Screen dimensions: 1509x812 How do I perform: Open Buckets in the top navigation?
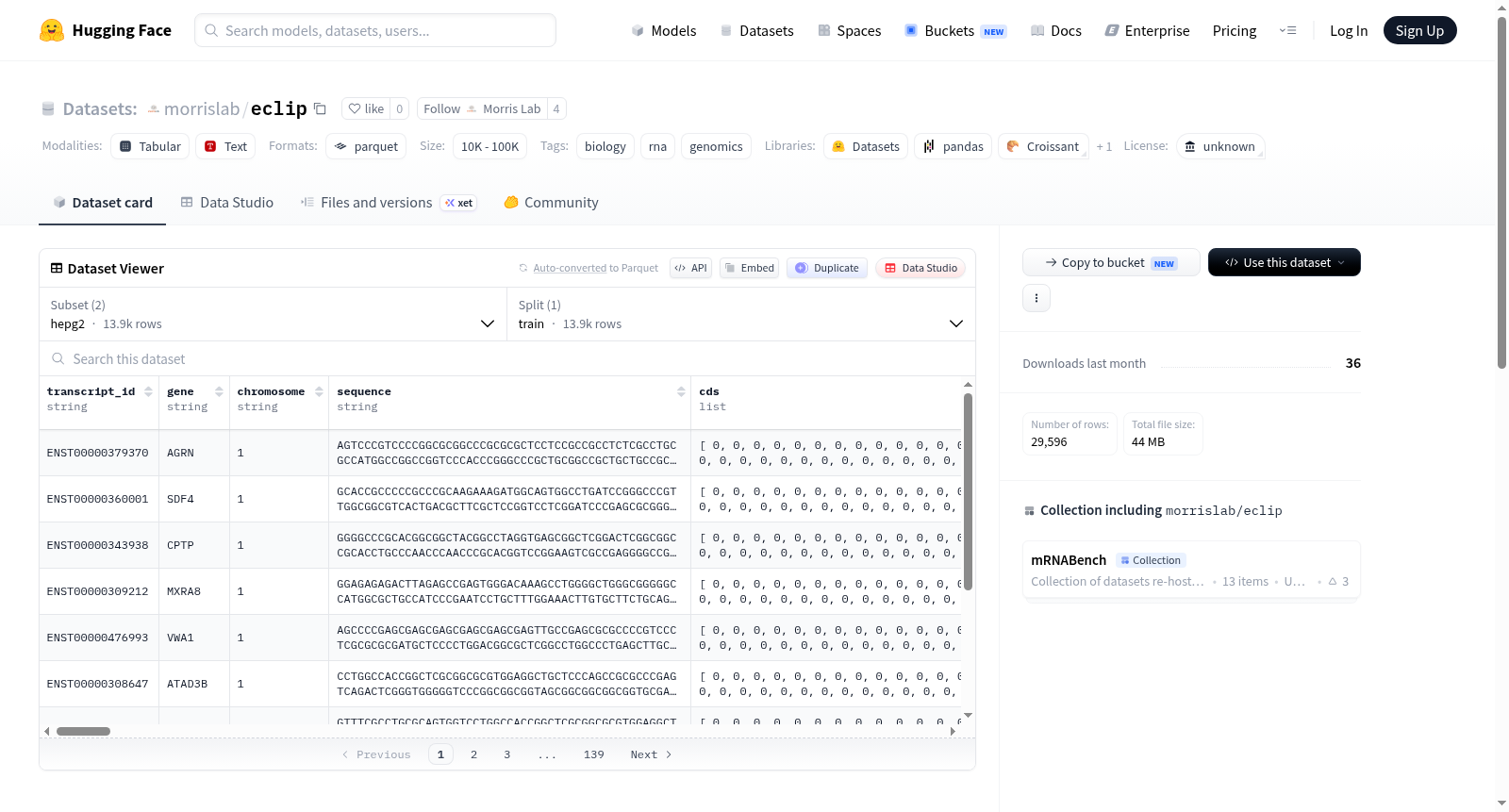(x=955, y=30)
